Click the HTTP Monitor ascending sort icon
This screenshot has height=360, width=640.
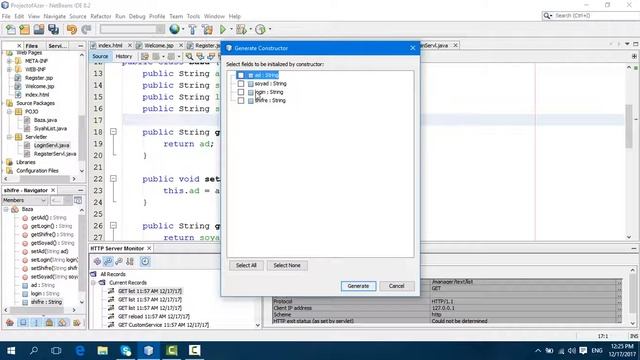[x=108, y=261]
